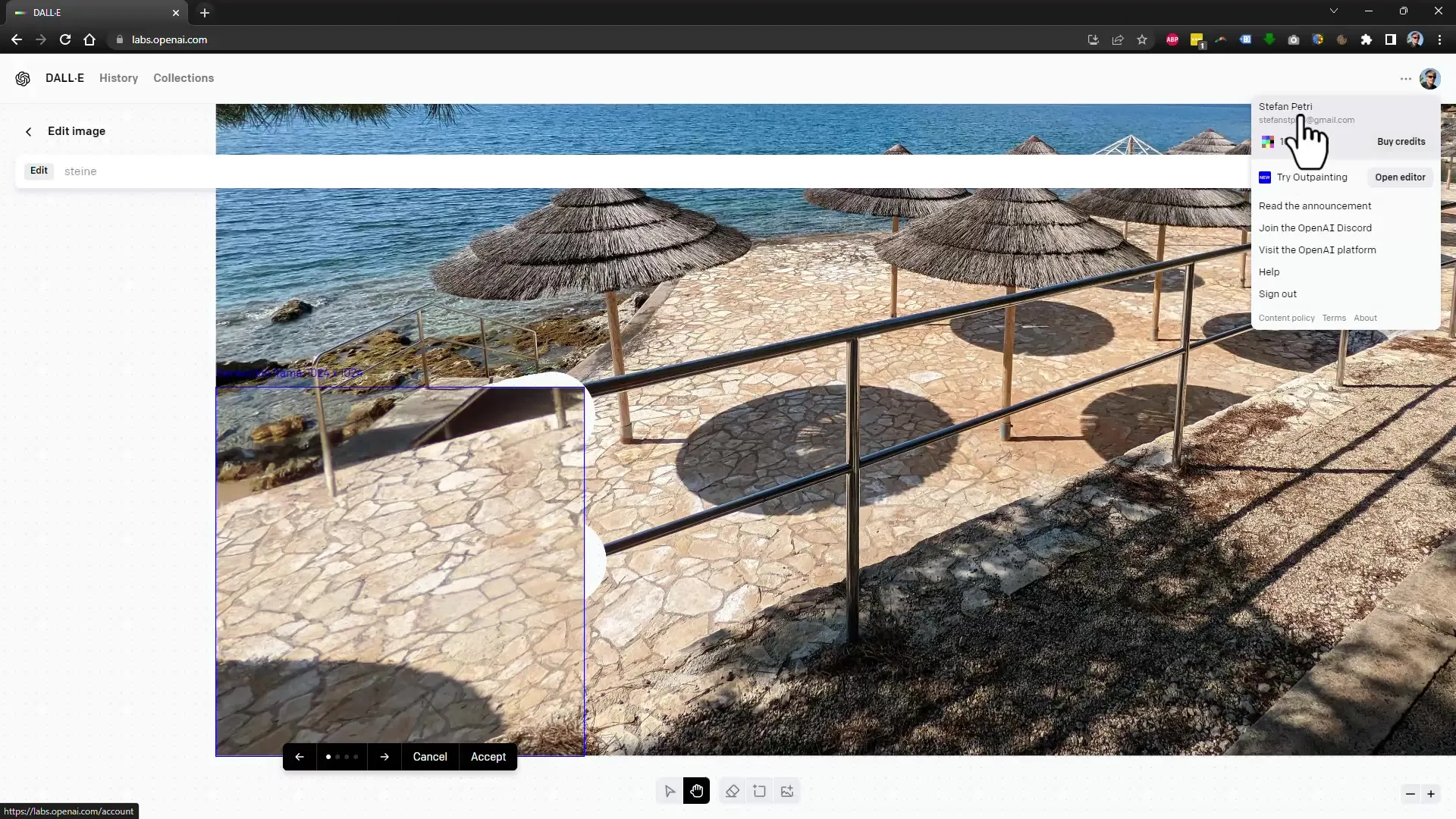The height and width of the screenshot is (819, 1456).
Task: Select the Eraser tool in toolbar
Action: click(x=732, y=791)
